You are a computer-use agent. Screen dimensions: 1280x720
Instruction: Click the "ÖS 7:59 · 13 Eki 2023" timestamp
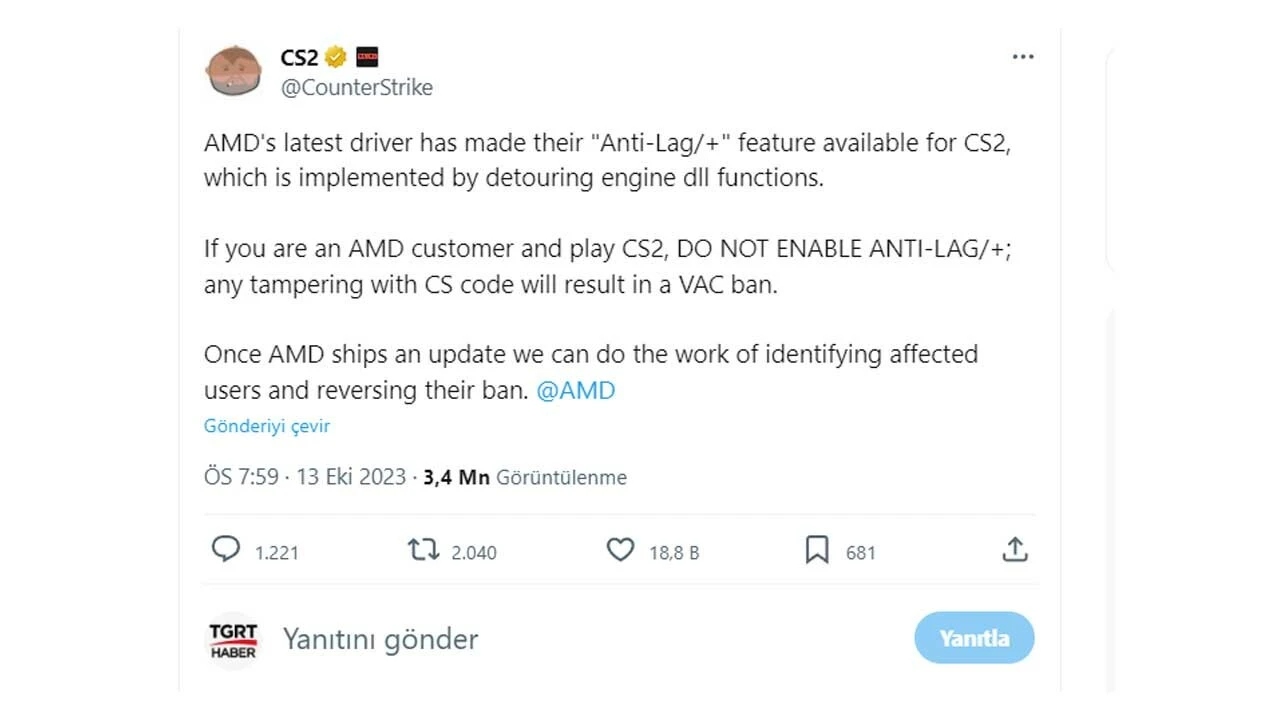pyautogui.click(x=305, y=477)
